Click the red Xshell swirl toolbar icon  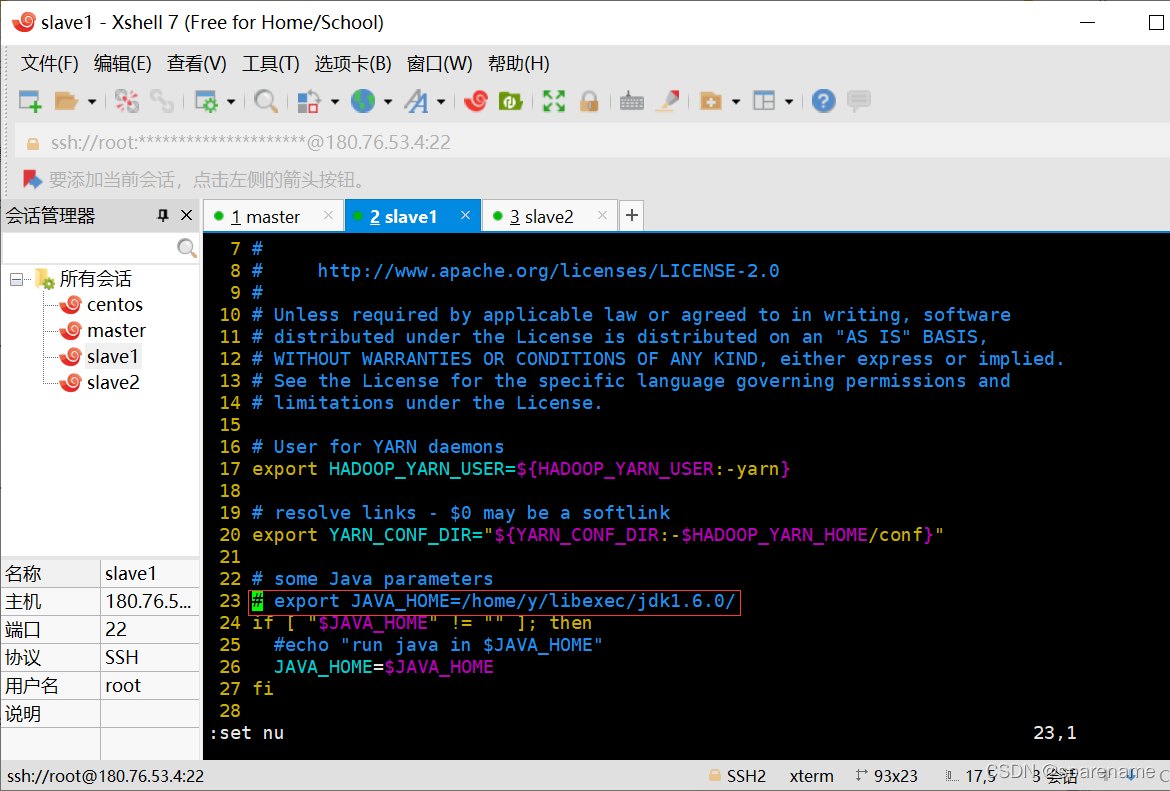(x=475, y=101)
